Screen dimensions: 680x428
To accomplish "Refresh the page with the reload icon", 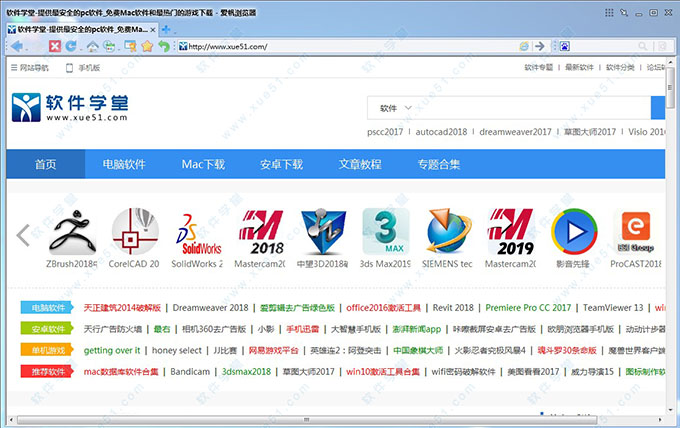I will [71, 46].
